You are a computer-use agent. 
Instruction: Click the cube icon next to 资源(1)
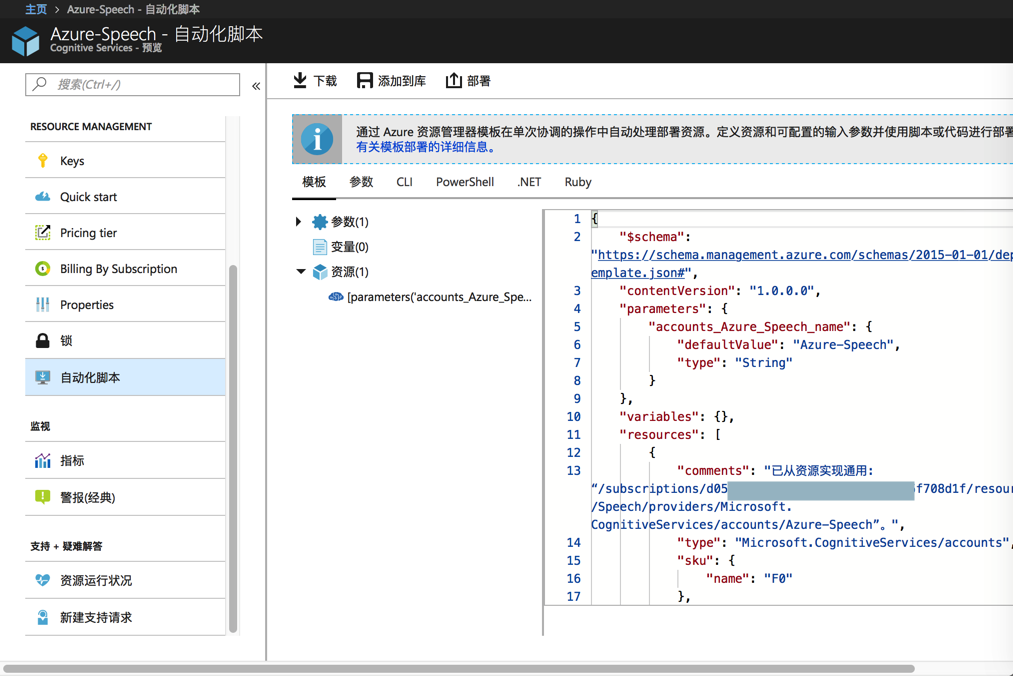(x=320, y=272)
